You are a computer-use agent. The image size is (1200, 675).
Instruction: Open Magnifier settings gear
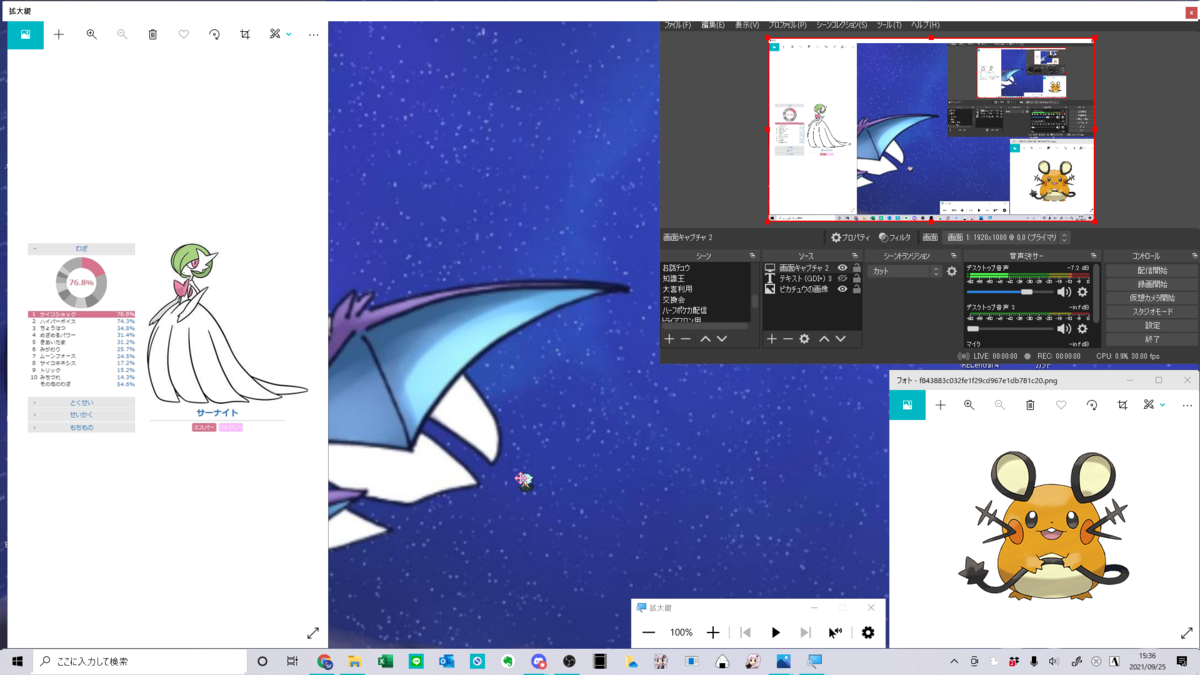pyautogui.click(x=868, y=633)
